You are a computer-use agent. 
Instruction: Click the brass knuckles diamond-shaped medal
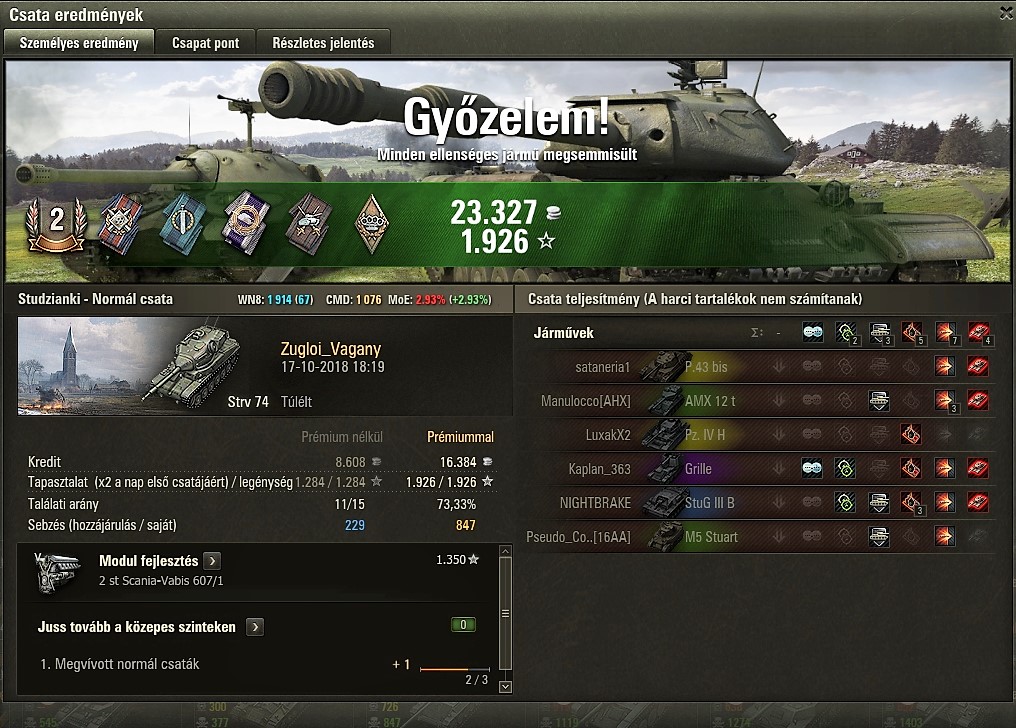coord(371,224)
